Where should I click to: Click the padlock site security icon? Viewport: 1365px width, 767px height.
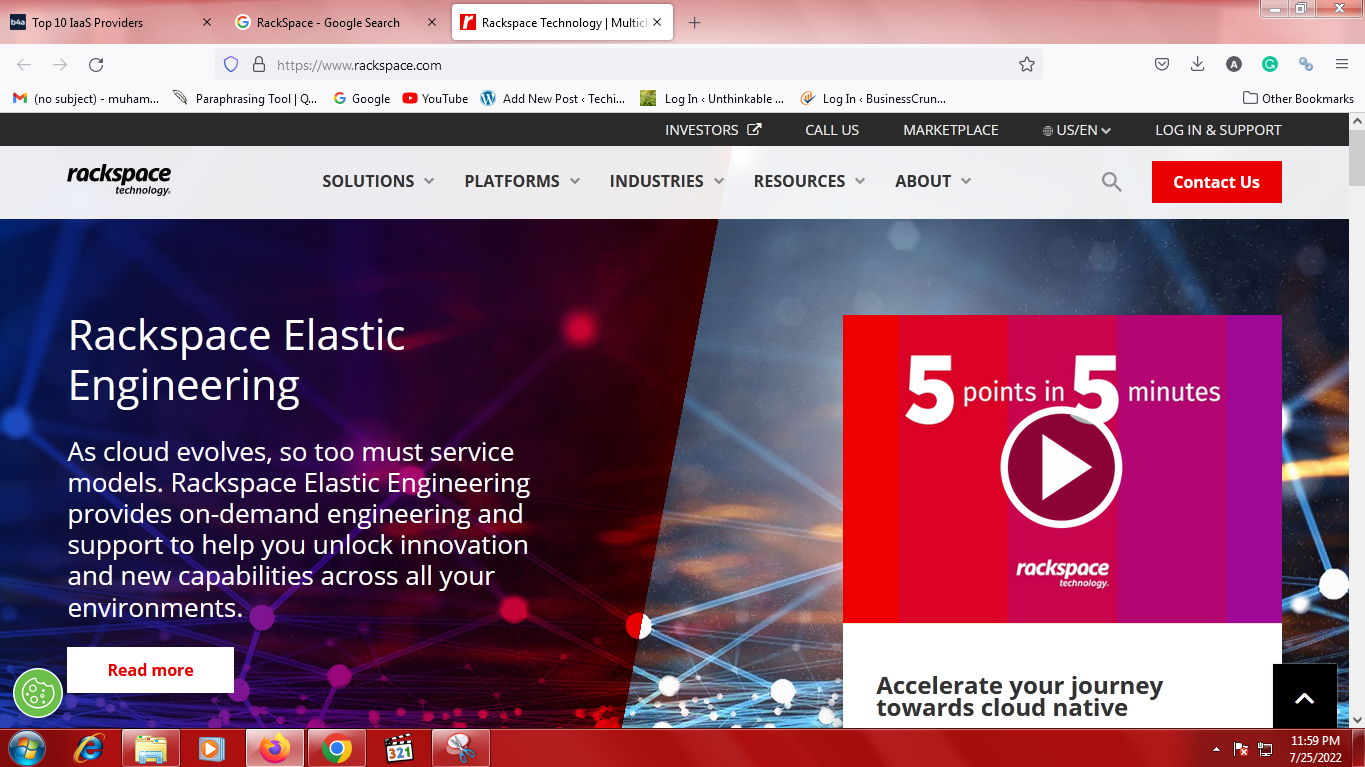258,64
